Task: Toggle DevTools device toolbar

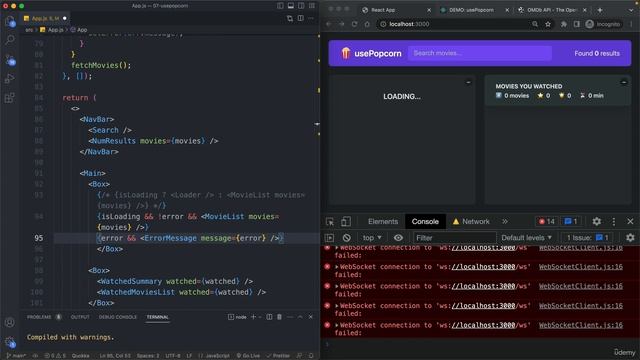Action: coord(346,222)
